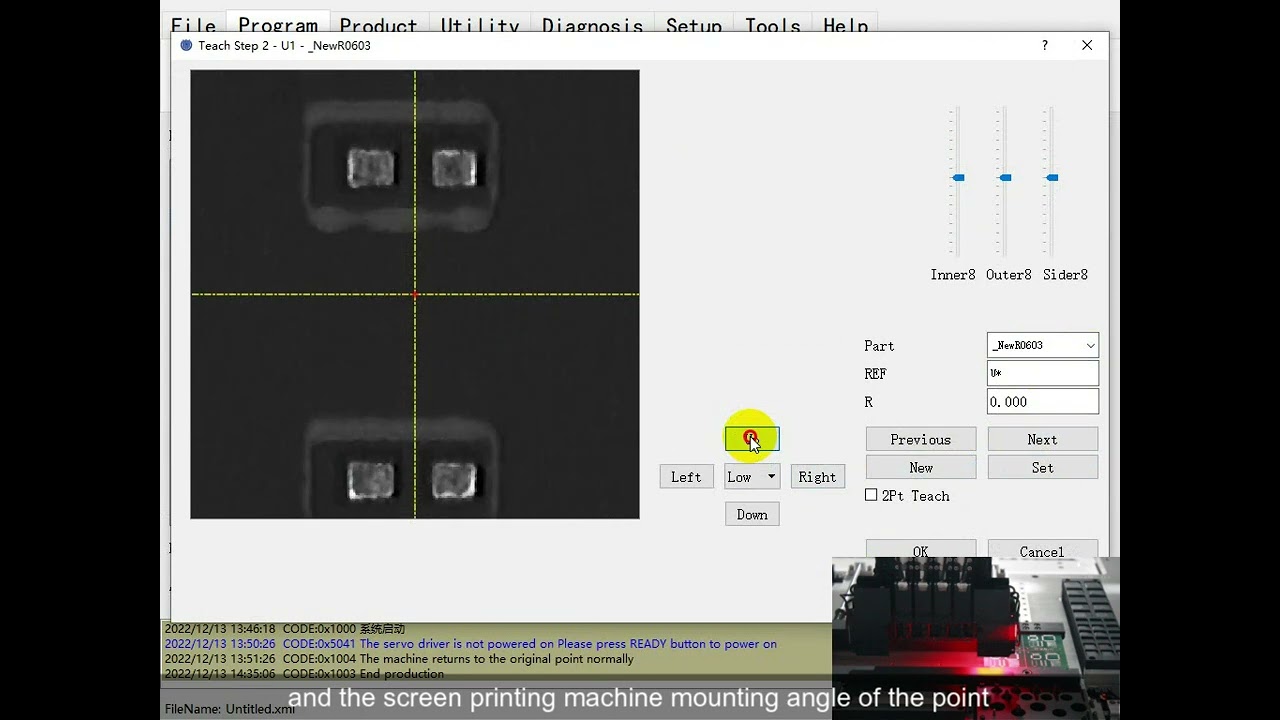Select the 13:46:18 CODE:0x1000 log line
This screenshot has width=1280, height=720.
tap(285, 629)
